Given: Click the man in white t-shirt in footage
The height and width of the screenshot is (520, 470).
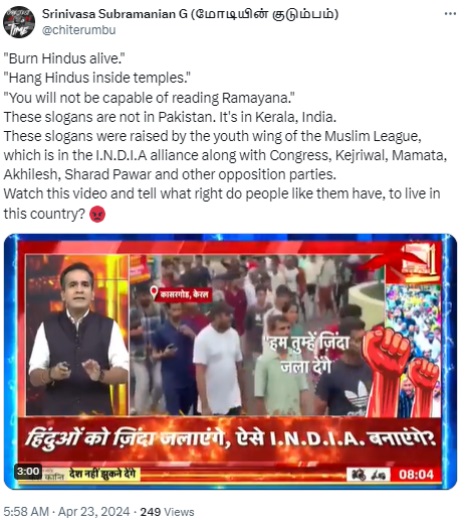Looking at the screenshot, I should (x=217, y=362).
